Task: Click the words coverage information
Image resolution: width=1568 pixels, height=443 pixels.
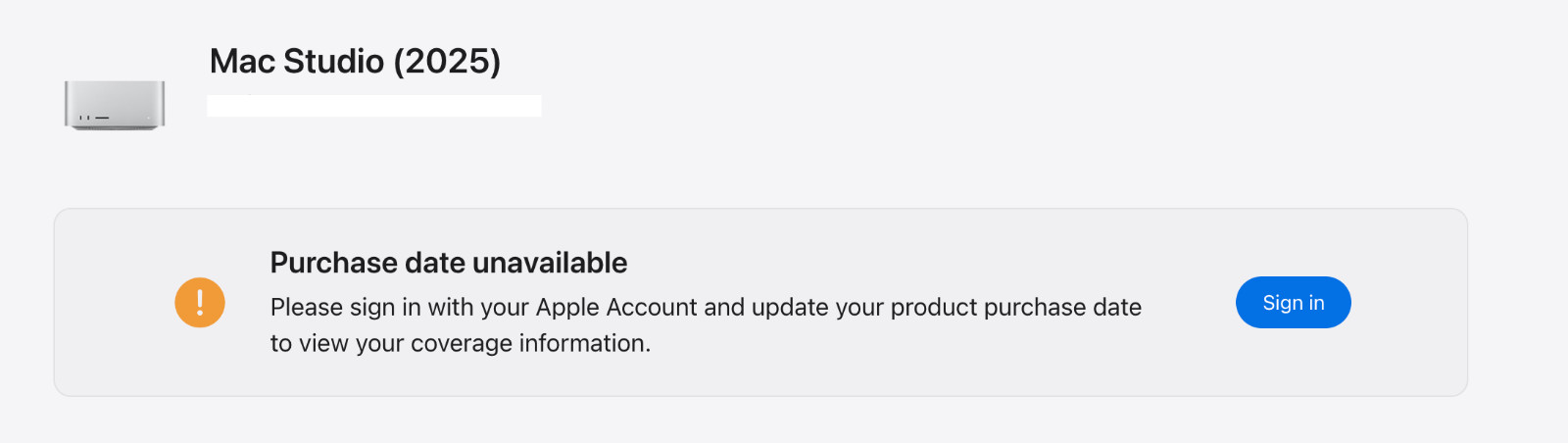Action: [x=530, y=343]
